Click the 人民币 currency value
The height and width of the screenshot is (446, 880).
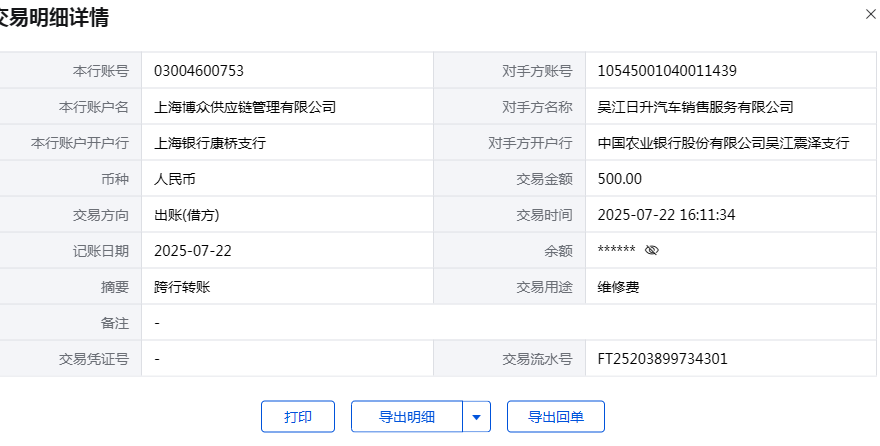175,179
